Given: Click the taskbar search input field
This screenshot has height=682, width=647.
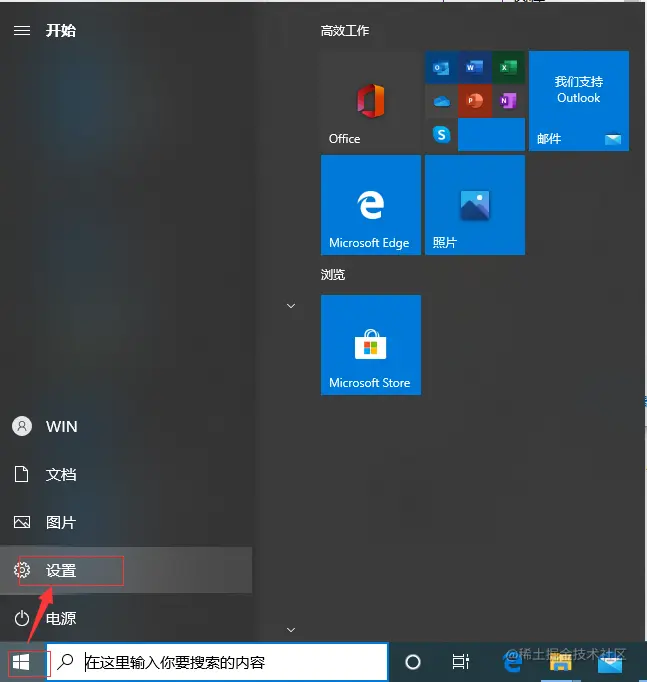Looking at the screenshot, I should click(x=217, y=662).
